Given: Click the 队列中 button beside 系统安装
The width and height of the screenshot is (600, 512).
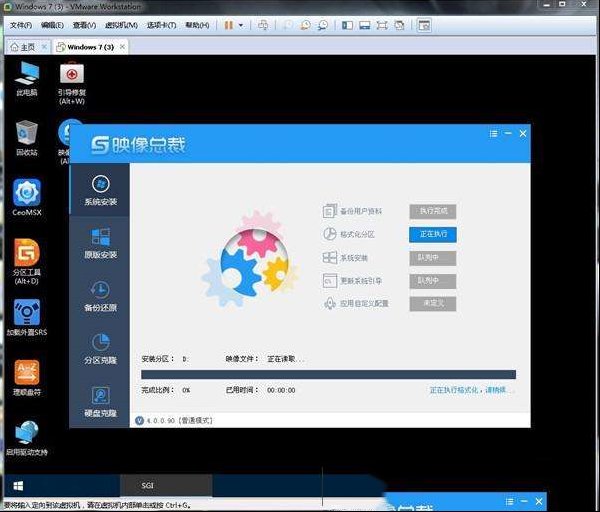Looking at the screenshot, I should point(433,258).
